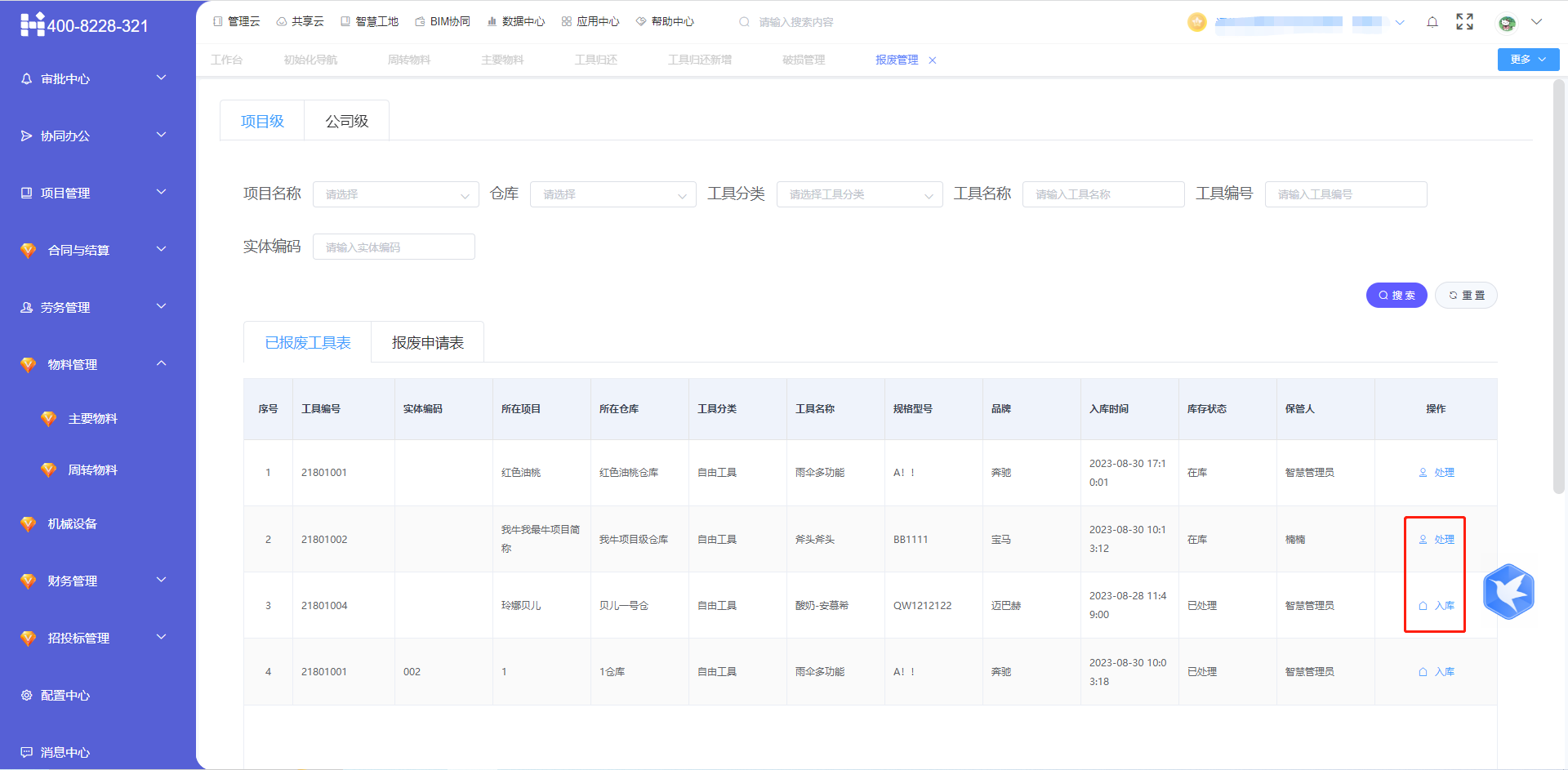The width and height of the screenshot is (1568, 770).
Task: Click the 重置 button
Action: click(1467, 296)
